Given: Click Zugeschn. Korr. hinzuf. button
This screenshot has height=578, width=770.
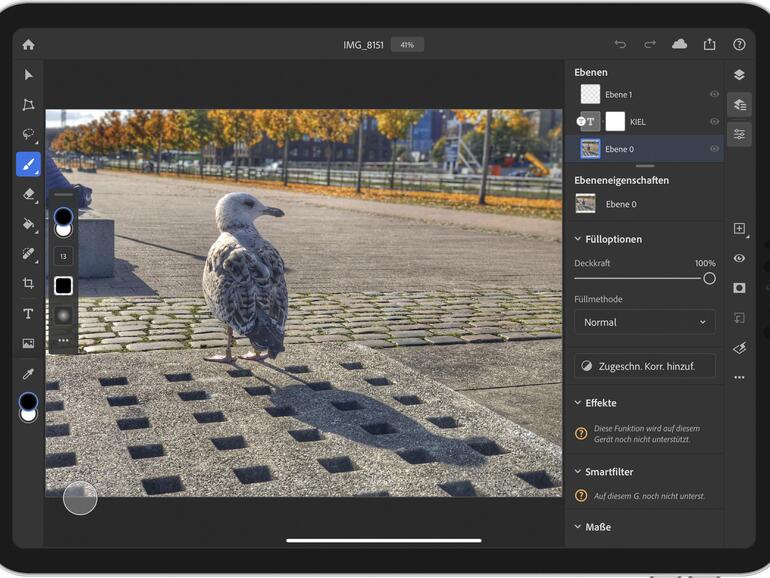Looking at the screenshot, I should tap(644, 366).
